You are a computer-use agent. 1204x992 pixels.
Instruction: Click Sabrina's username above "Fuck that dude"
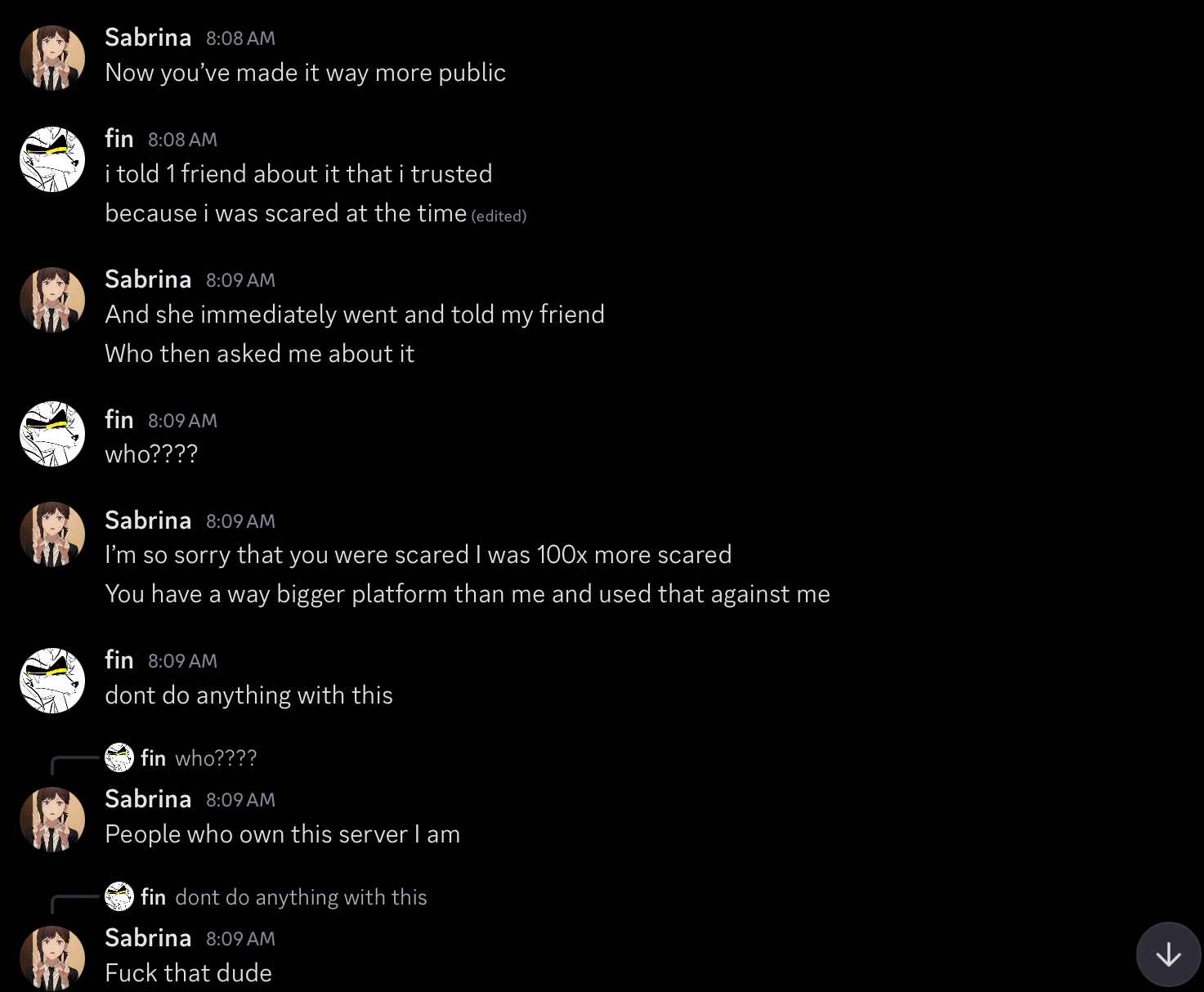[148, 938]
